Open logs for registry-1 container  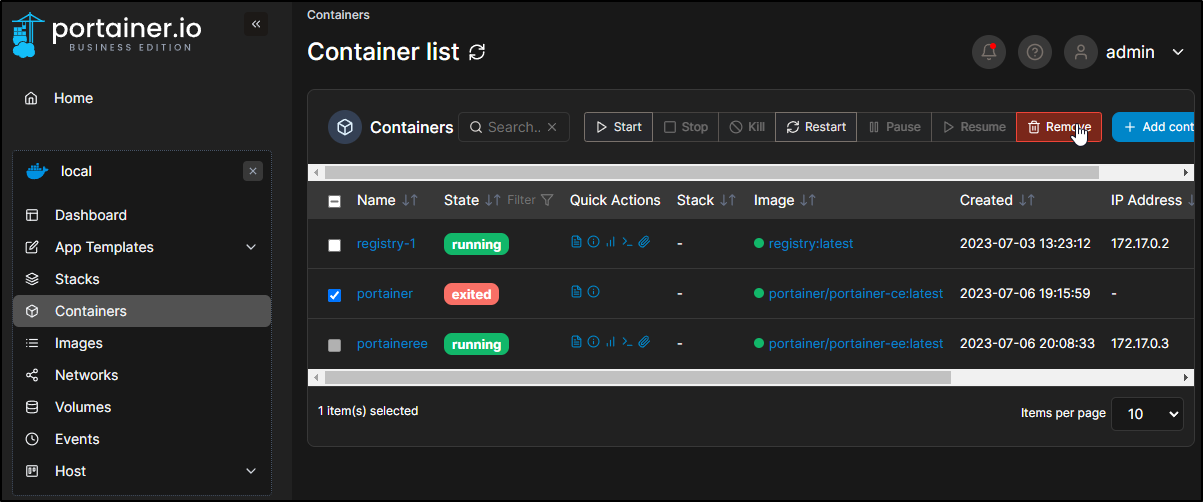(576, 242)
